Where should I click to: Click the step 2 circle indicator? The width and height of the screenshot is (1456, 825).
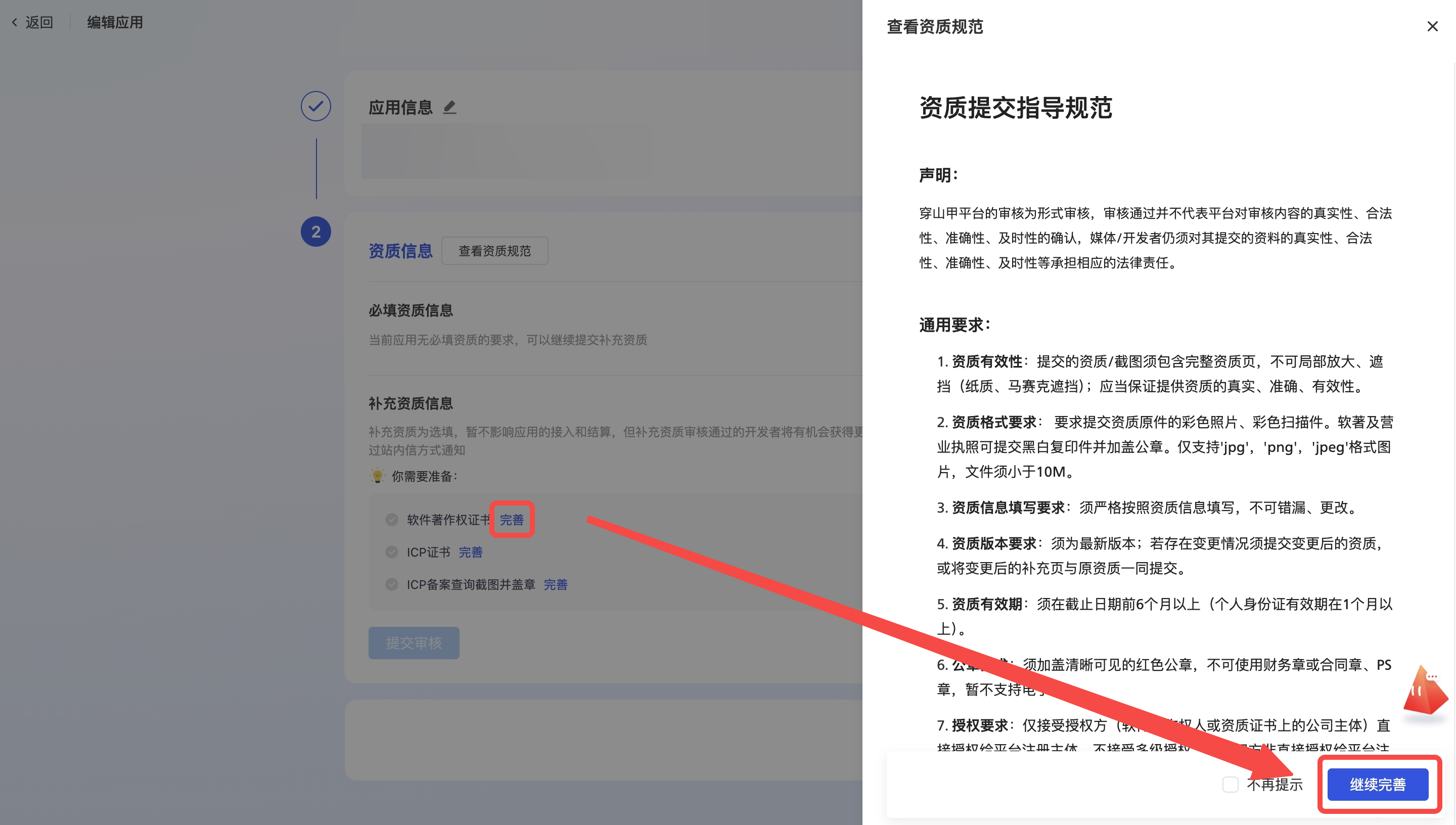pos(315,232)
